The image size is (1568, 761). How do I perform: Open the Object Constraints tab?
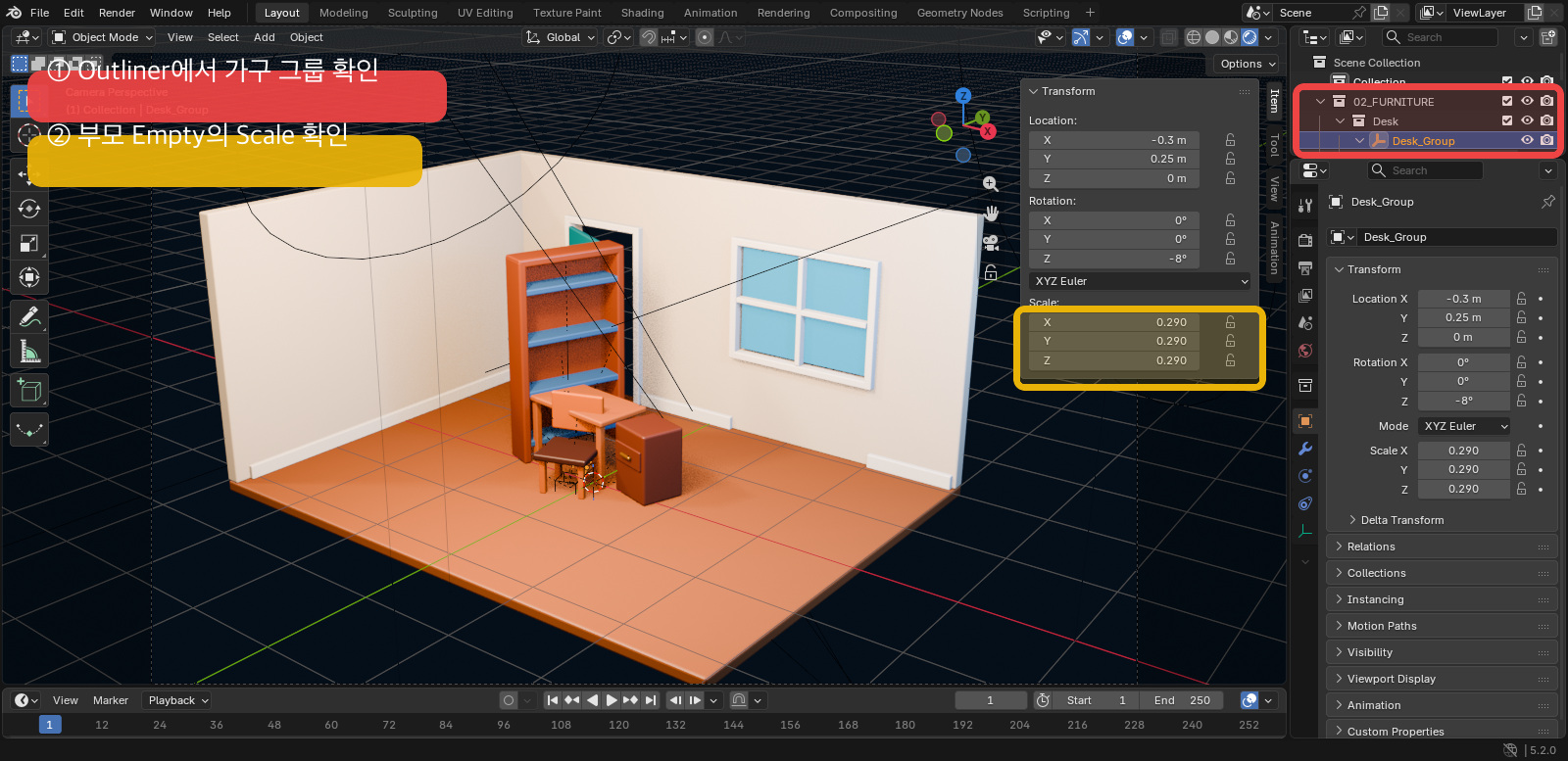coord(1305,503)
